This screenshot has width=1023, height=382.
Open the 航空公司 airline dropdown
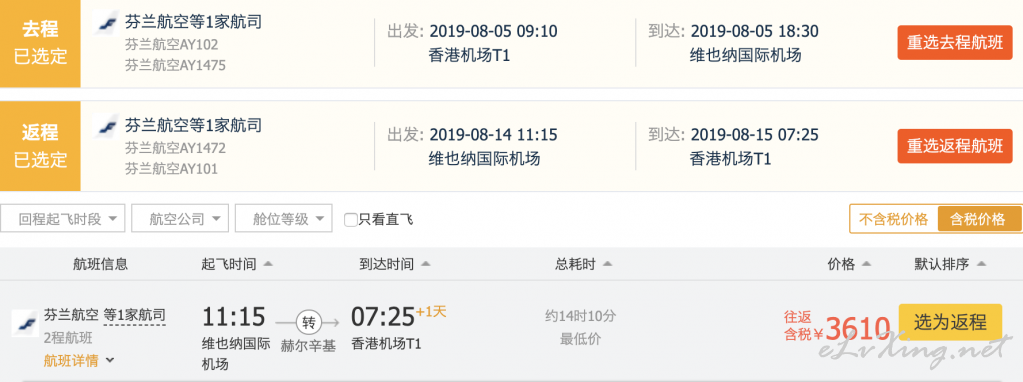pos(180,218)
